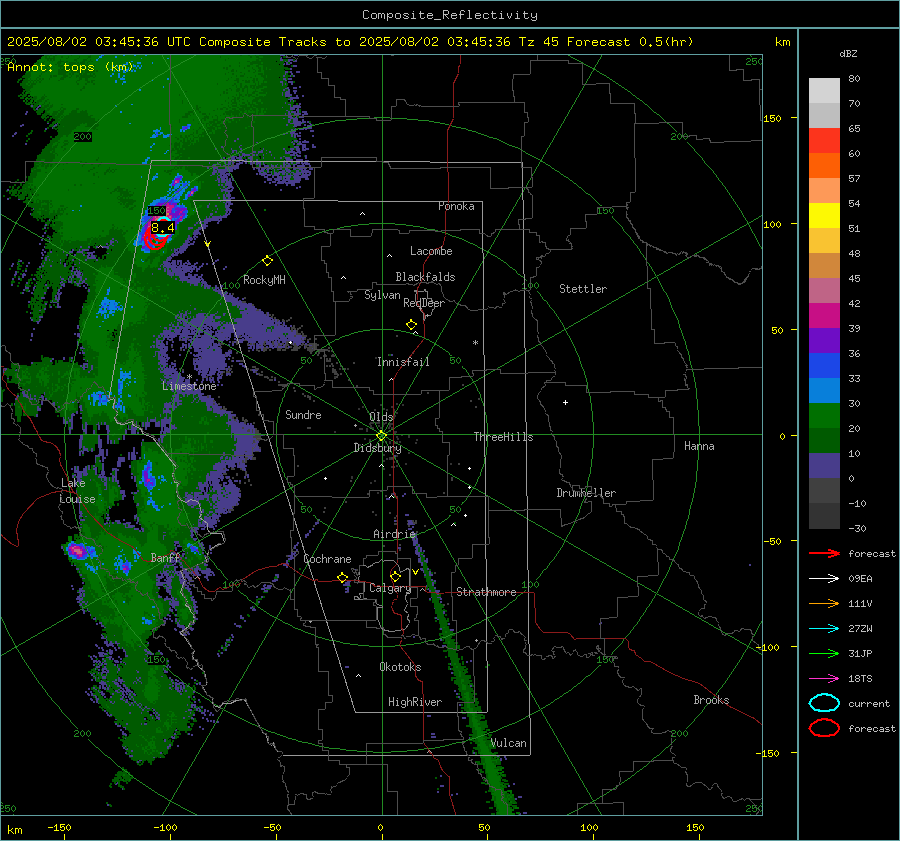Click the white plus marker west of Hanna
900x841 pixels.
565,402
